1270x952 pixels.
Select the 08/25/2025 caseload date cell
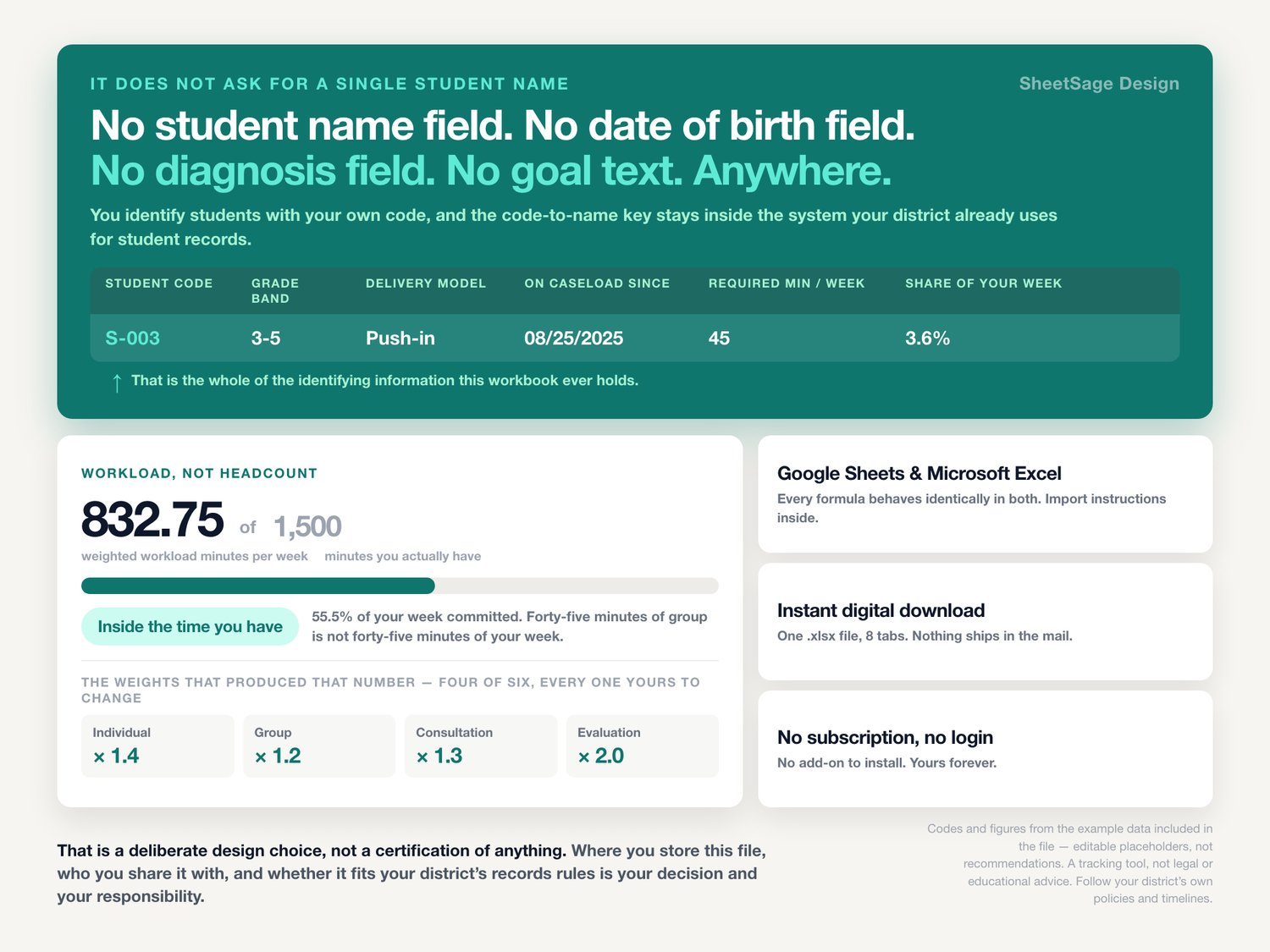574,338
